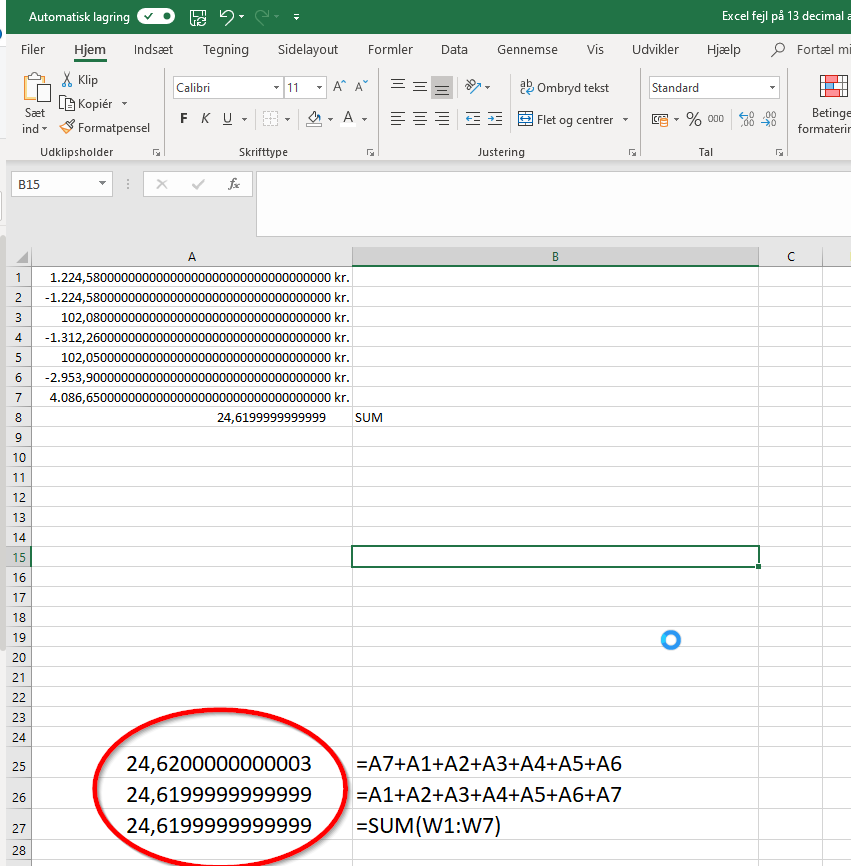Click the increase font size icon
The image size is (851, 866).
coord(339,87)
